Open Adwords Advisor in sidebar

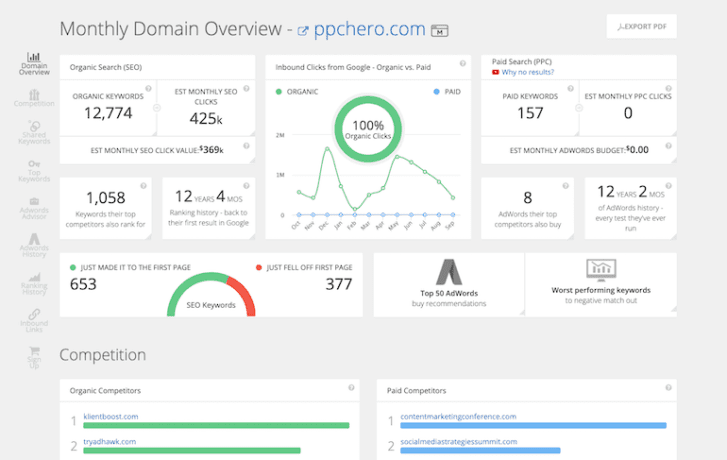click(x=34, y=208)
